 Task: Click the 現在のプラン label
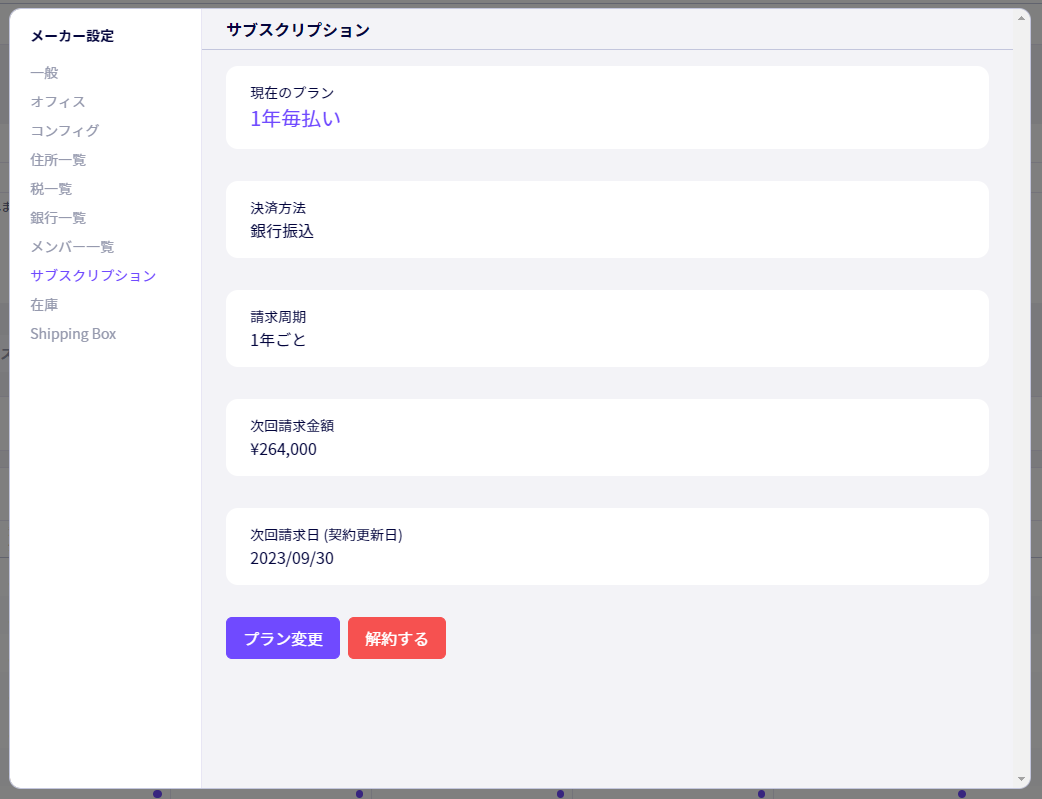click(292, 93)
